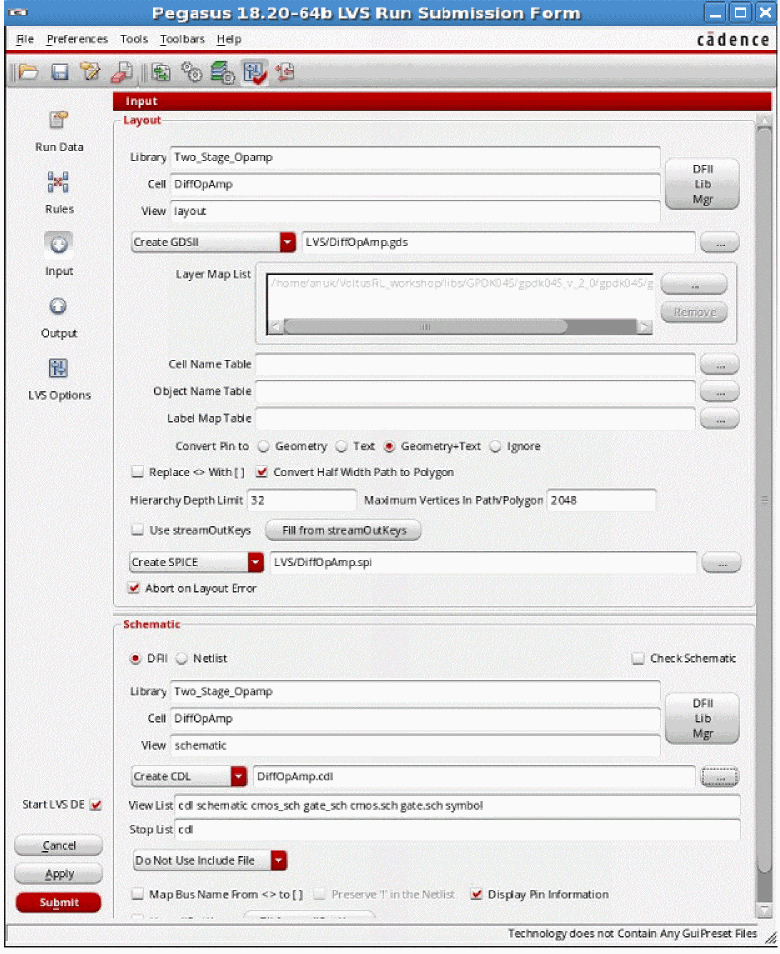
Task: Click the red Submit button
Action: 59,902
